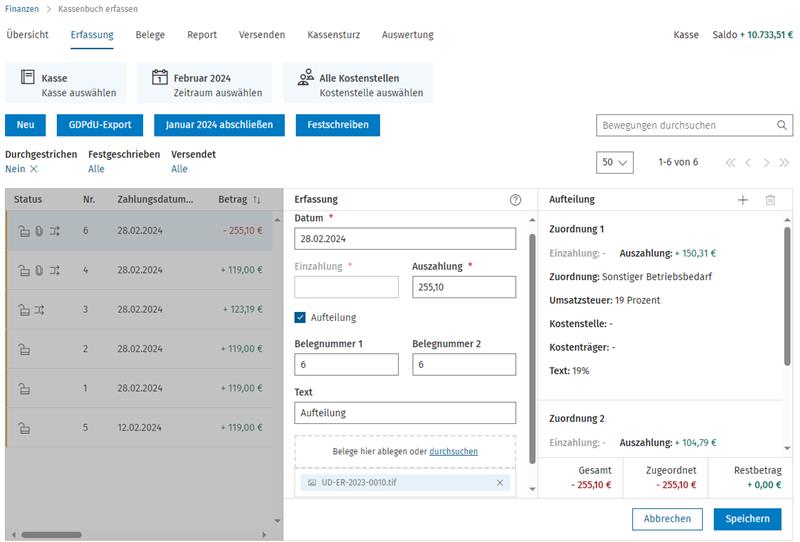Click GDPdU-Export button
This screenshot has width=800, height=542.
(x=100, y=125)
